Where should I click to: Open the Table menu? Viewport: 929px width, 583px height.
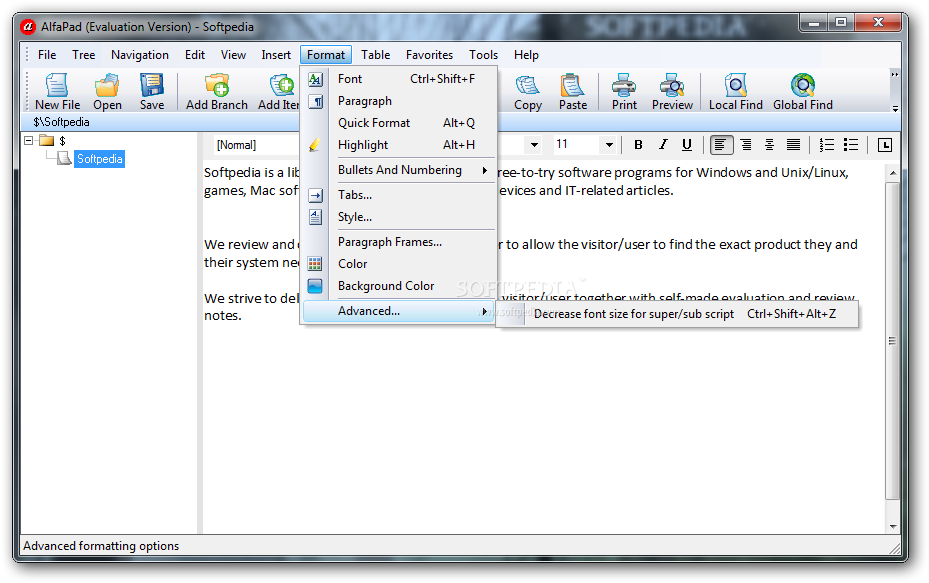[x=376, y=55]
